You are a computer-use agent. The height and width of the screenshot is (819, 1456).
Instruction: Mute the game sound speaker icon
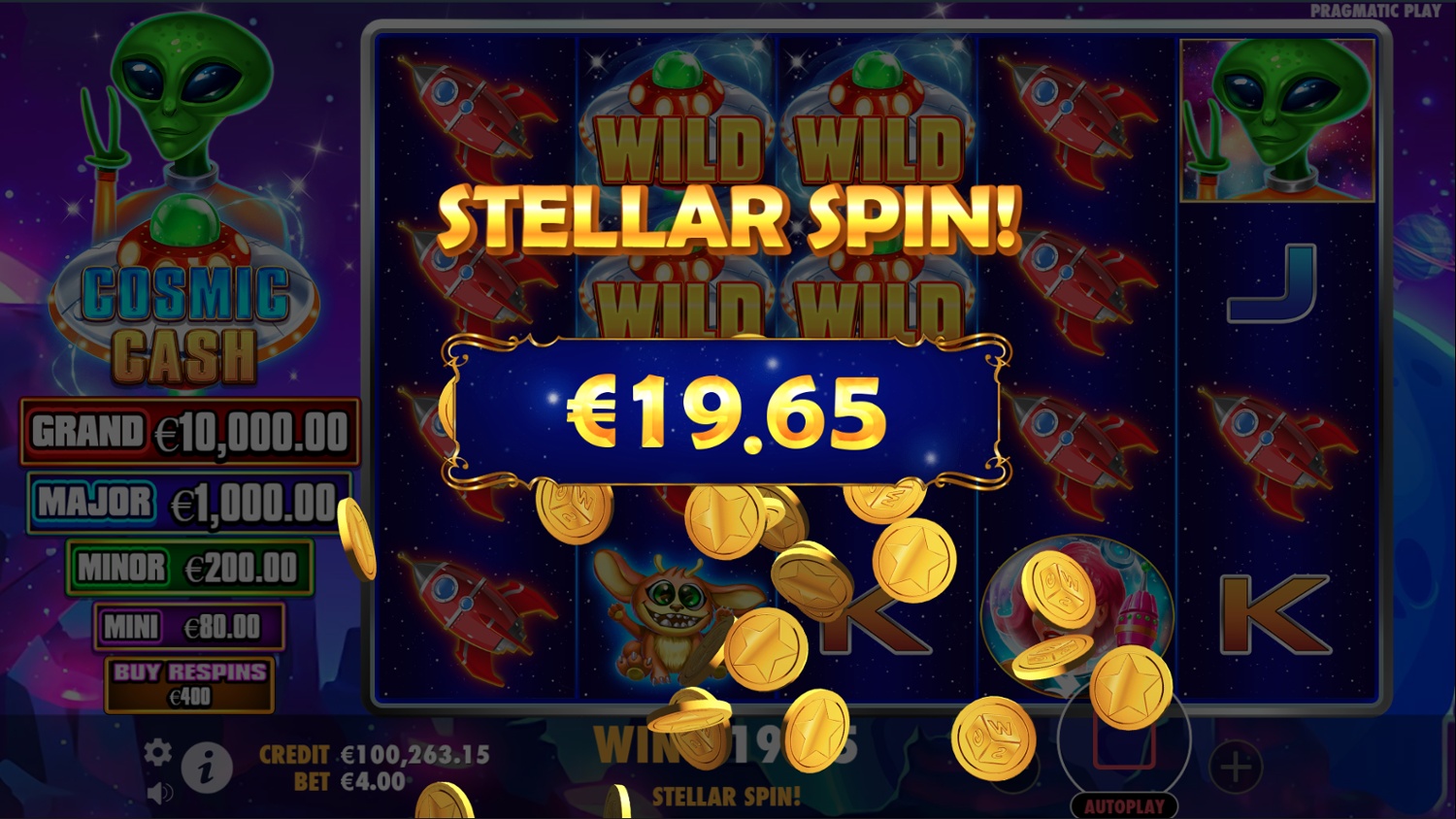coord(160,793)
